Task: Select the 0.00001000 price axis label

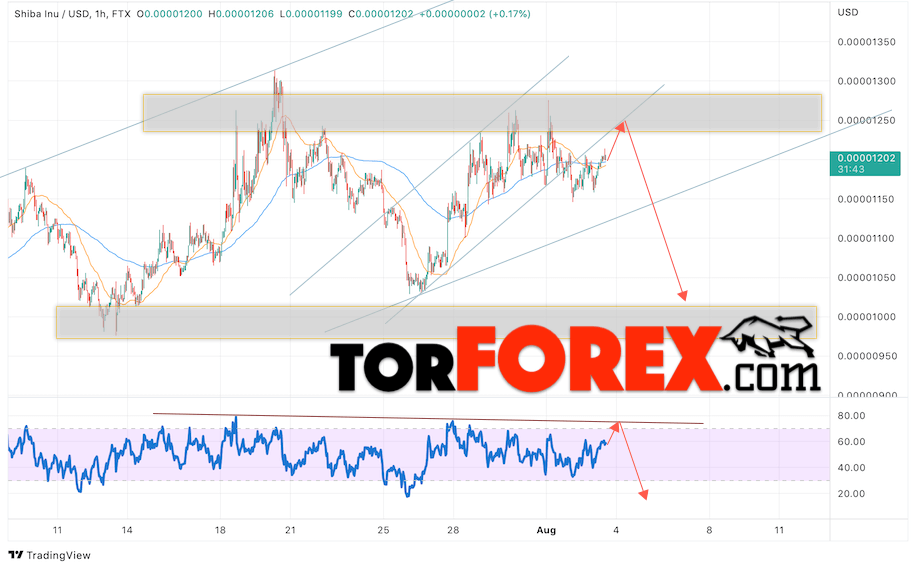Action: coord(866,317)
